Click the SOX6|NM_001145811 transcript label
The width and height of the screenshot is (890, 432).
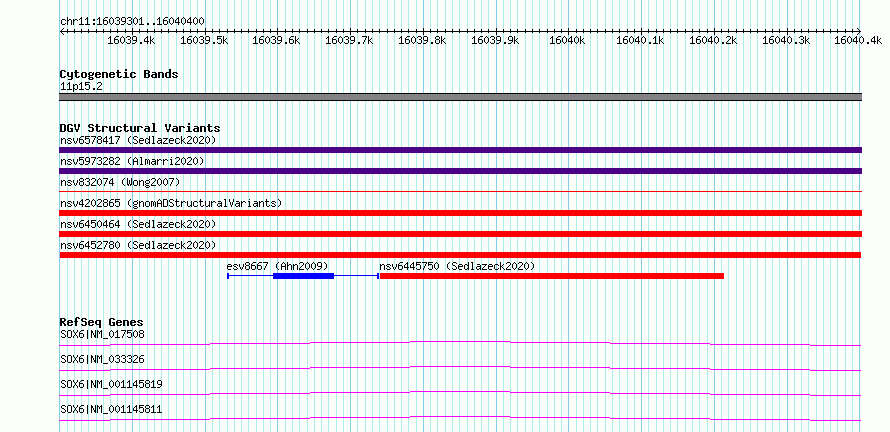click(x=111, y=409)
